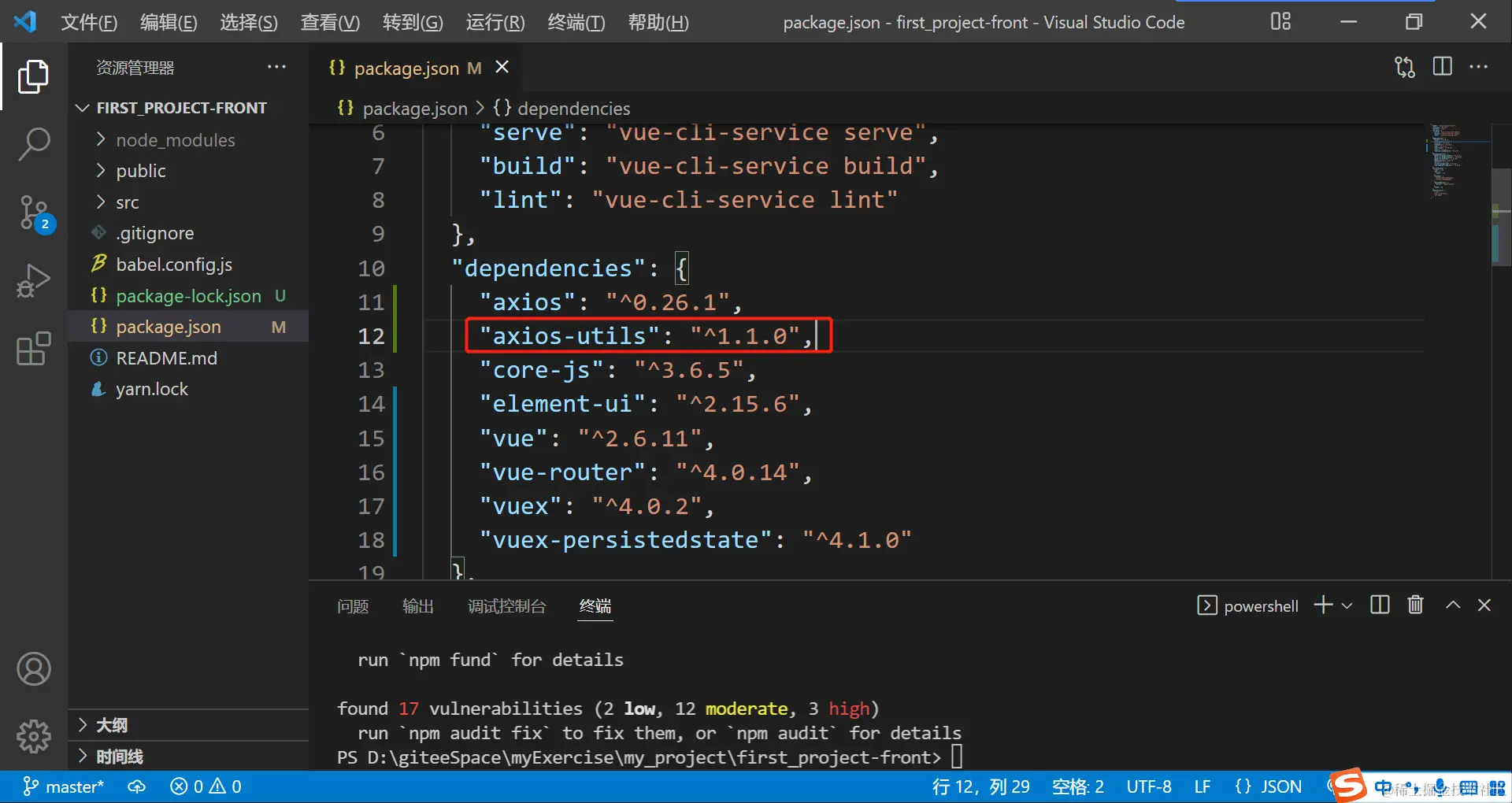Split the terminal panel
The height and width of the screenshot is (803, 1512).
[x=1380, y=605]
